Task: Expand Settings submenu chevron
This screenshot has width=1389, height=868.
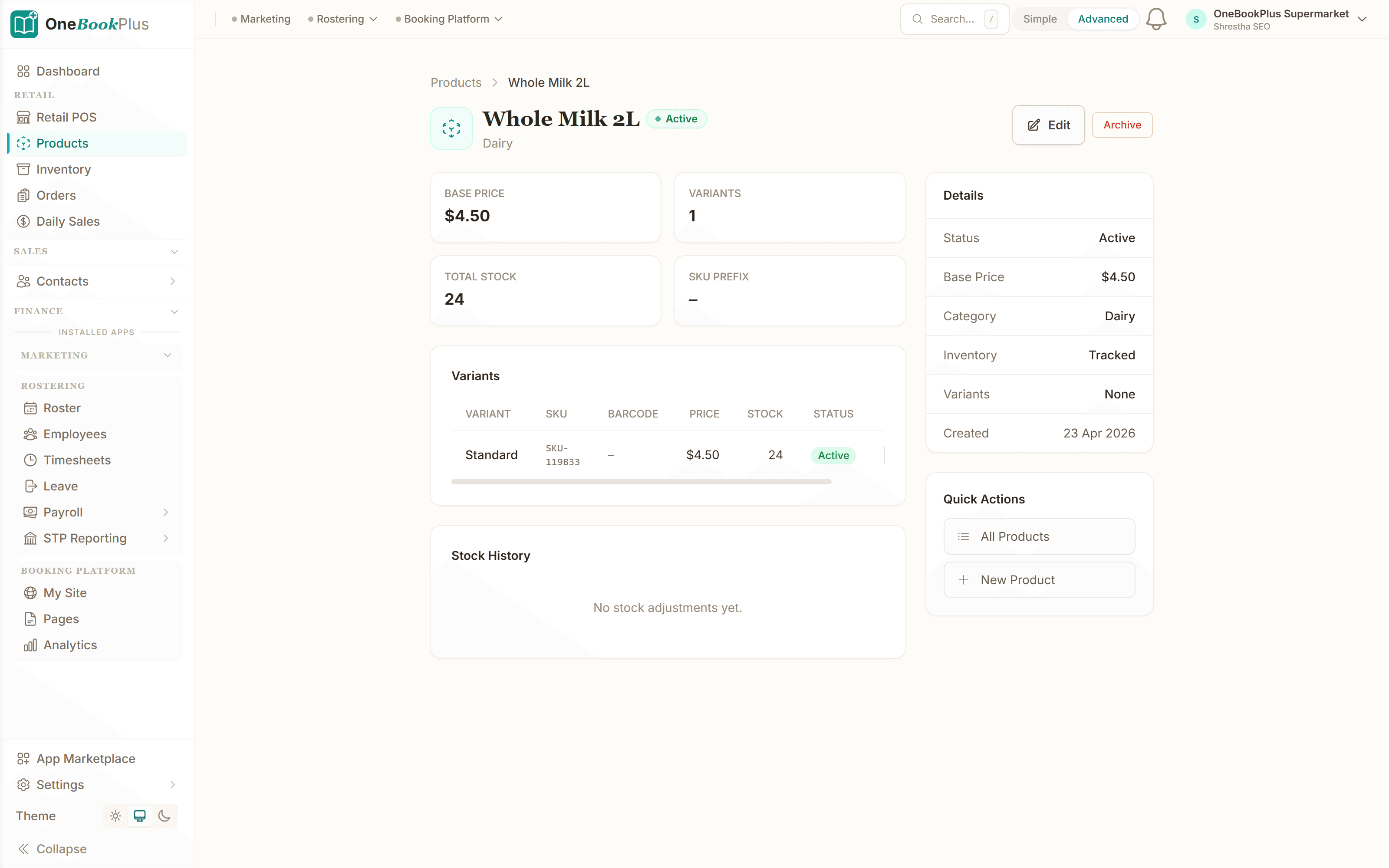Action: pos(173,785)
